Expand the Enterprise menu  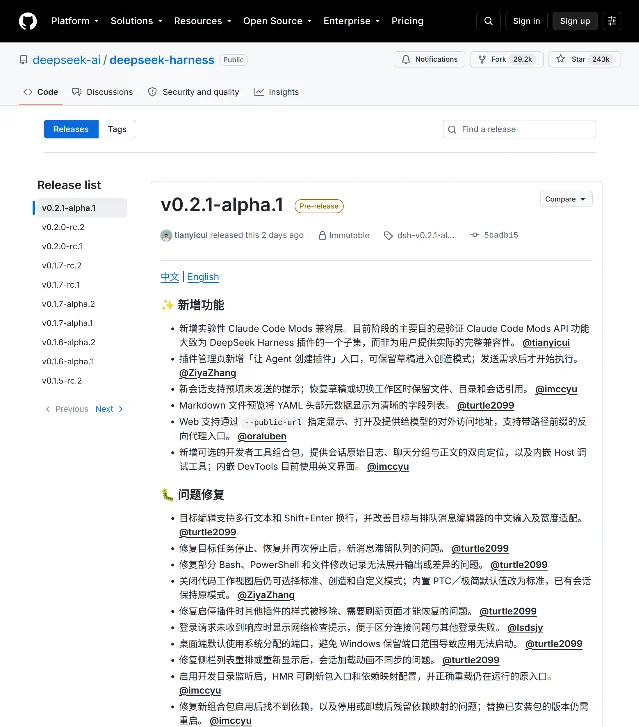tap(351, 21)
